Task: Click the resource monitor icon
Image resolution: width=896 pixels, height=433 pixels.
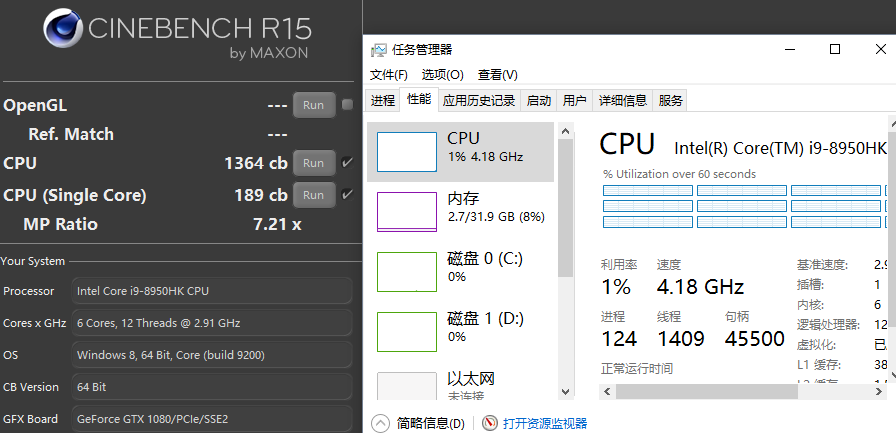Action: (x=490, y=424)
